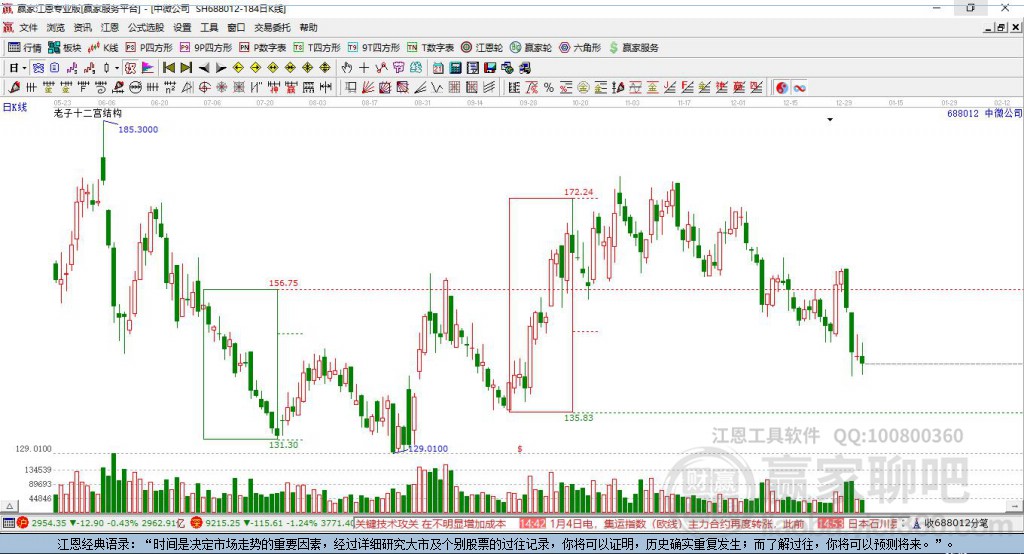
Task: Launch the 赢家轮 wheel tool
Action: 531,48
